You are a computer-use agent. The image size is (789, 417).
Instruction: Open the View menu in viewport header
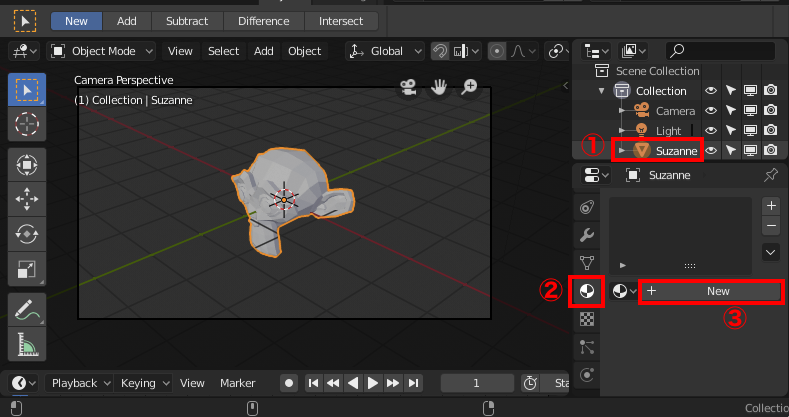pyautogui.click(x=180, y=51)
